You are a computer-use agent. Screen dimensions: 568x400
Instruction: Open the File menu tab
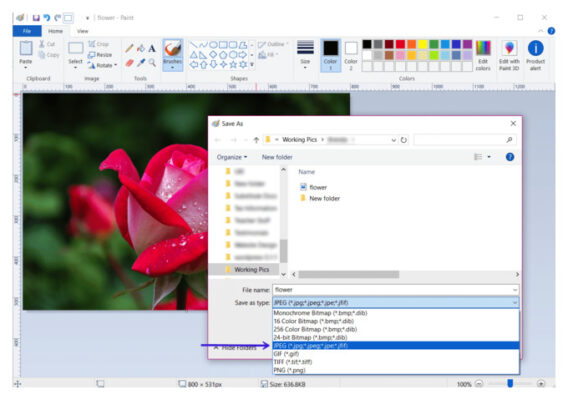(27, 31)
